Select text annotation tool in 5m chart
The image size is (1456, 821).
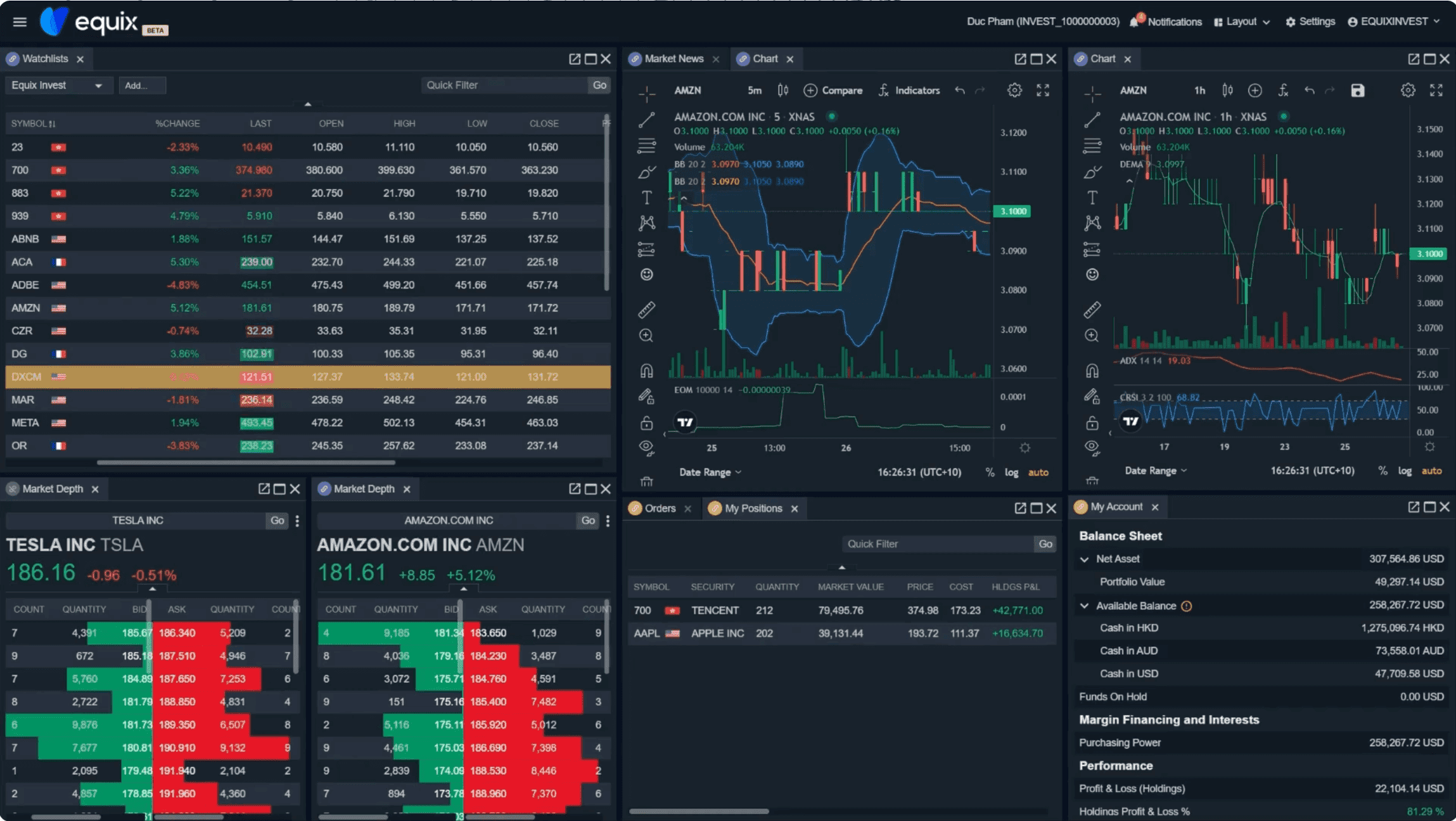647,198
